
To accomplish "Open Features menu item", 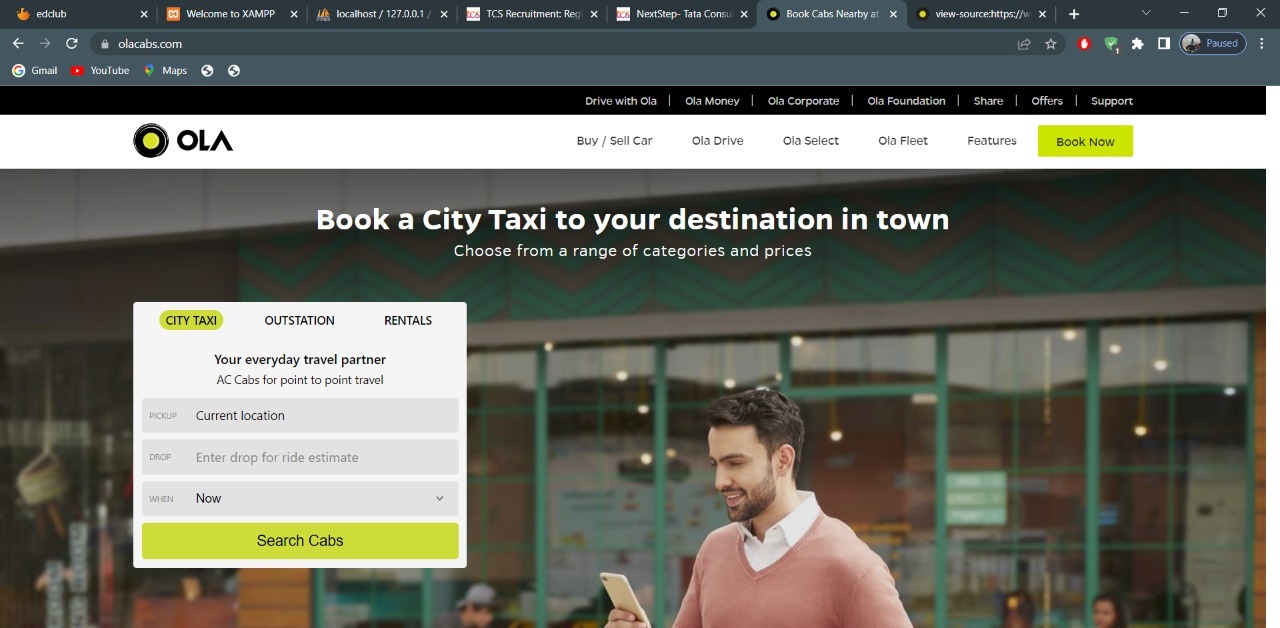I will [x=992, y=141].
